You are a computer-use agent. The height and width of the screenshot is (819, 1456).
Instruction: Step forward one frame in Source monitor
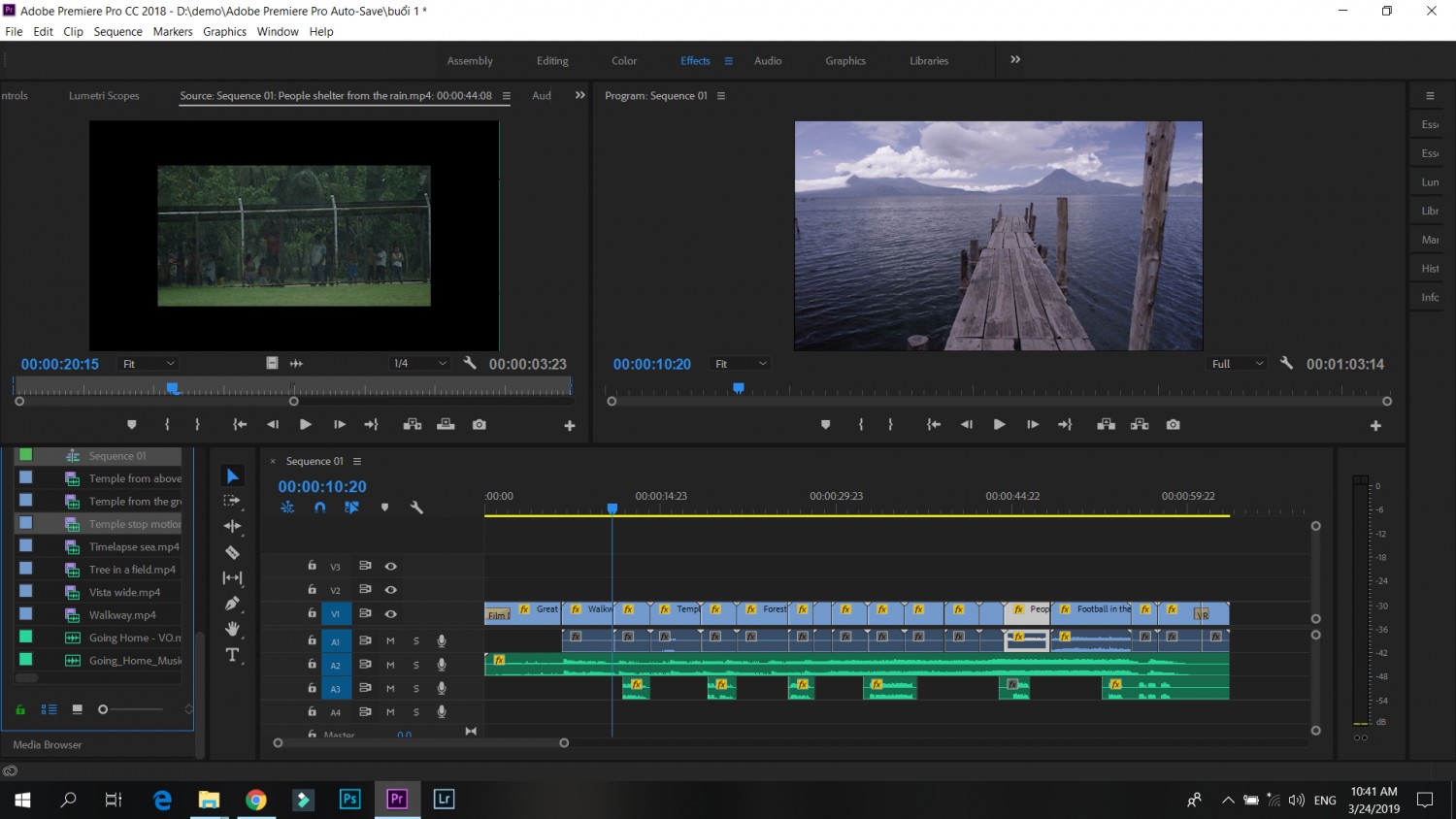339,425
